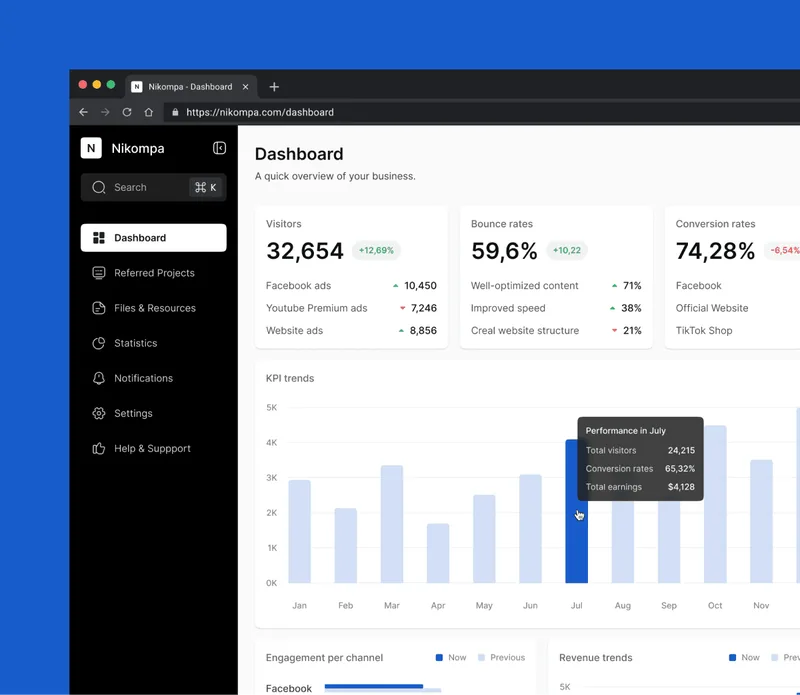The height and width of the screenshot is (695, 800).
Task: Click the Settings gear icon
Action: tap(99, 413)
